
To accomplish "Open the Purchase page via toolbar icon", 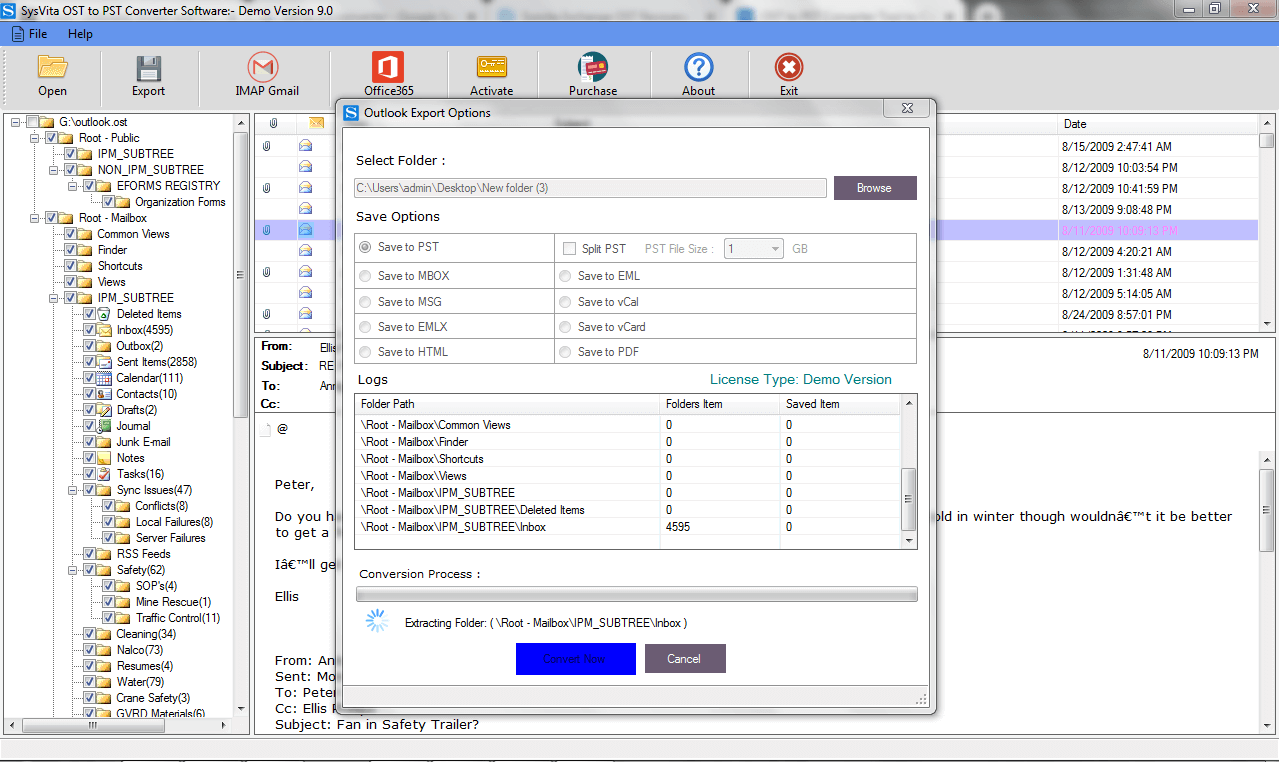I will 592,74.
